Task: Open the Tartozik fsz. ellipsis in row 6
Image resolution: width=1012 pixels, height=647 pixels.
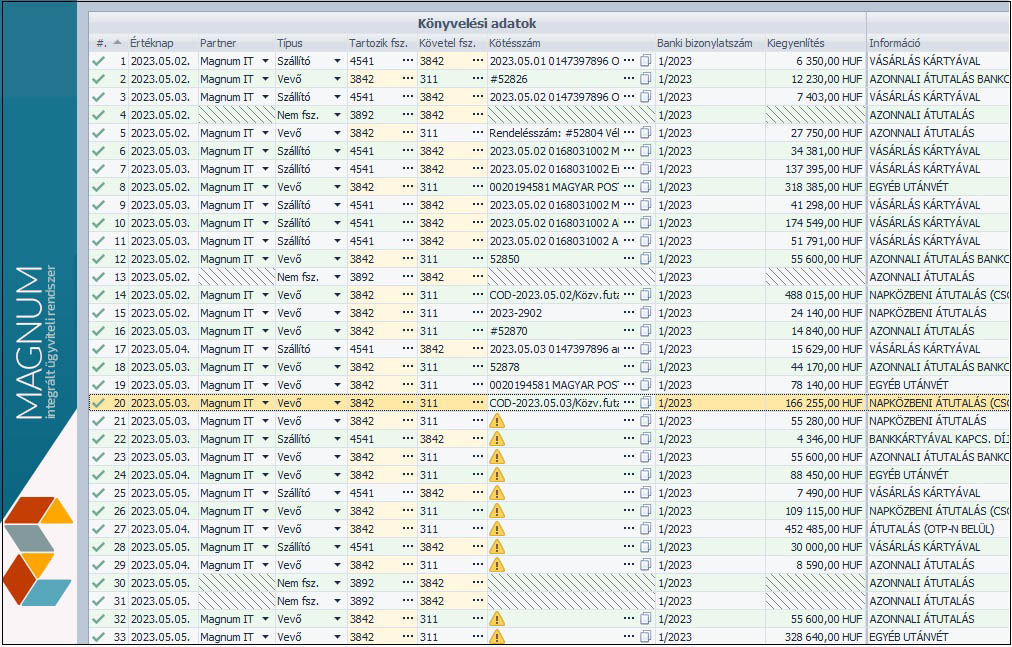Action: tap(407, 151)
